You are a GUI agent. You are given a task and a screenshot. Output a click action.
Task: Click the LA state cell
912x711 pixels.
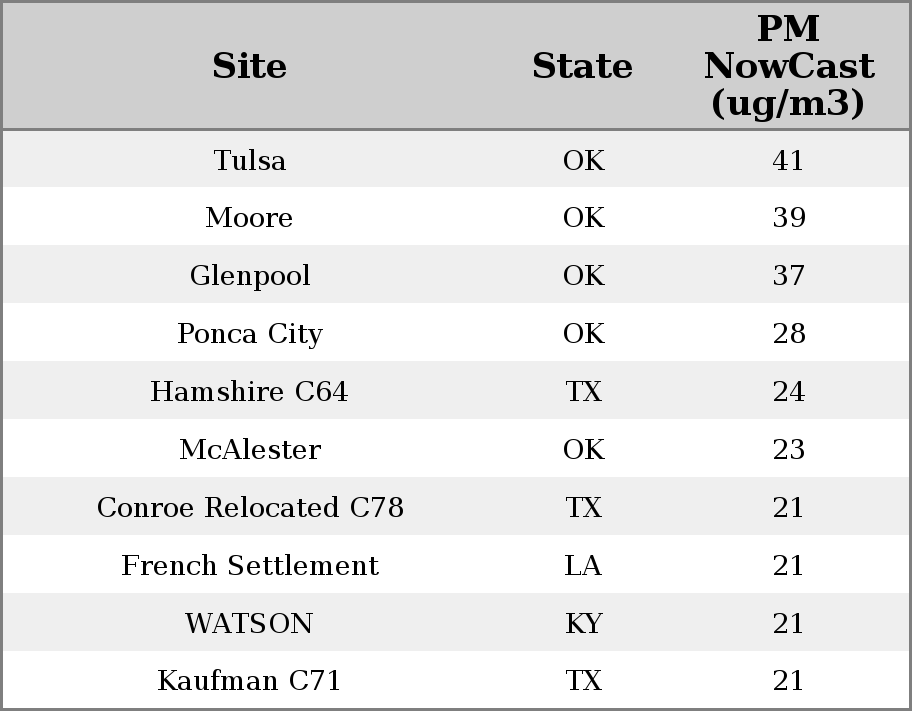click(x=583, y=565)
